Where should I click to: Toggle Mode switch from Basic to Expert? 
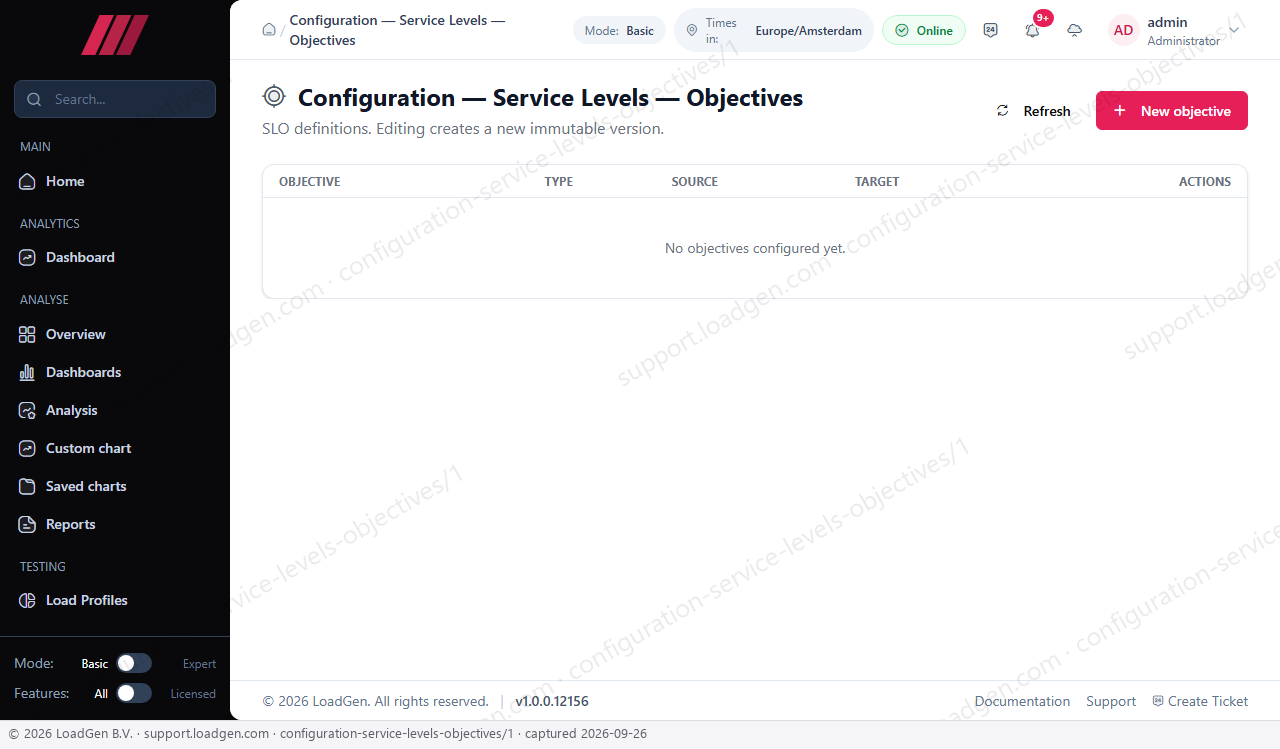[x=134, y=663]
